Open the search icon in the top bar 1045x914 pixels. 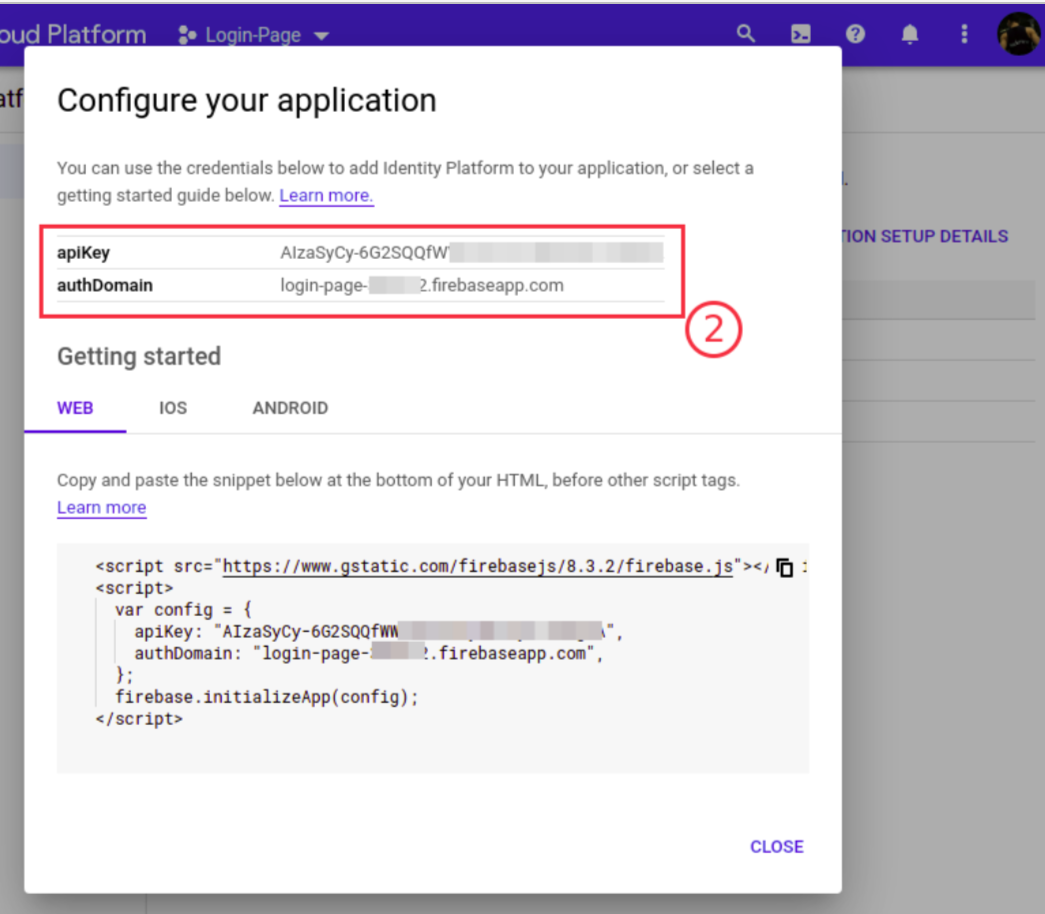click(x=746, y=33)
